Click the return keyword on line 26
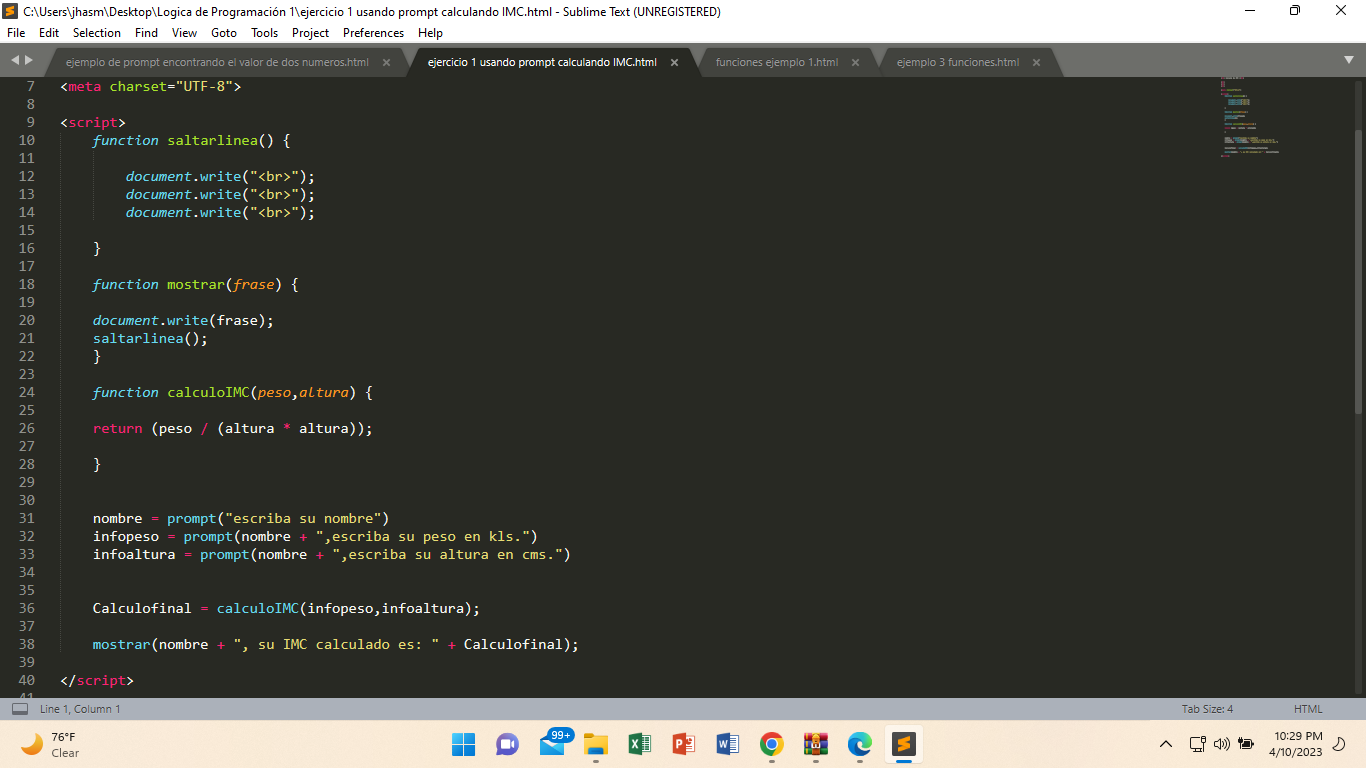1366x768 pixels. pyautogui.click(x=118, y=428)
